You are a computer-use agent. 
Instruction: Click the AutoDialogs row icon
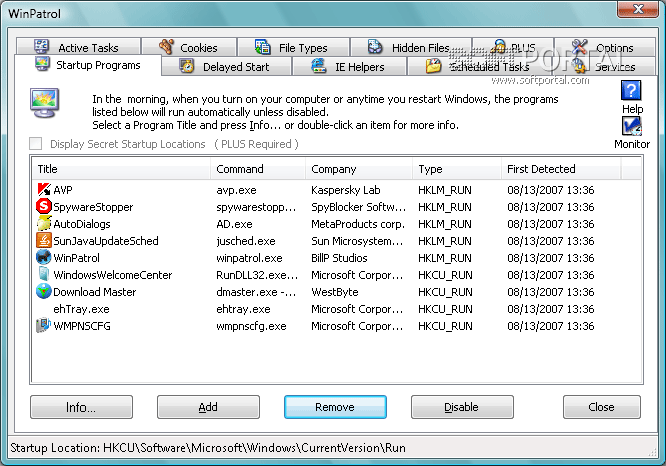coord(44,223)
